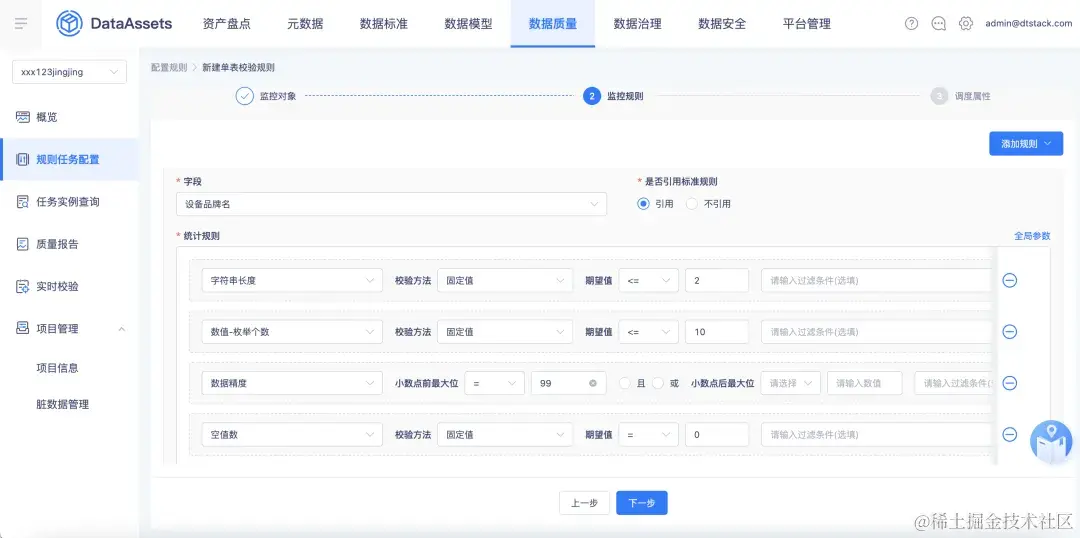This screenshot has height=538, width=1080.
Task: Click the 全局参数 link
Action: tap(1032, 236)
